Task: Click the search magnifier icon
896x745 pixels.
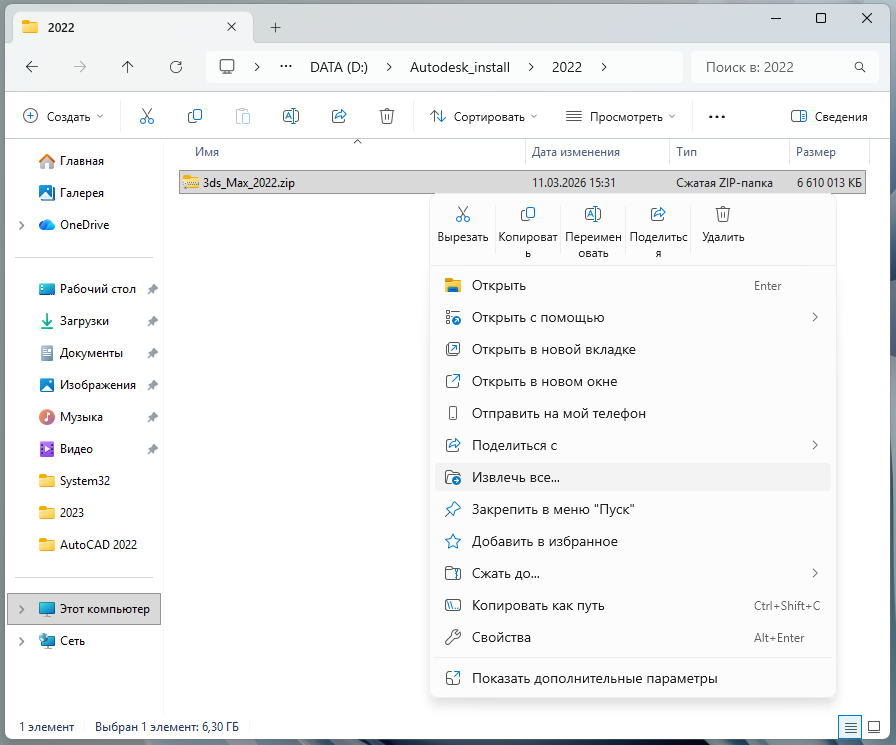Action: click(859, 67)
